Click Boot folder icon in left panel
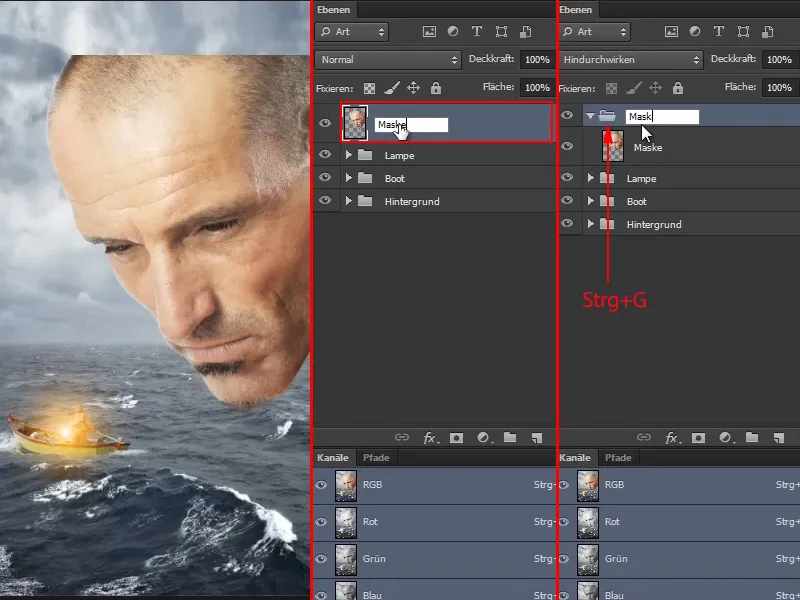The width and height of the screenshot is (800, 600). coord(365,178)
